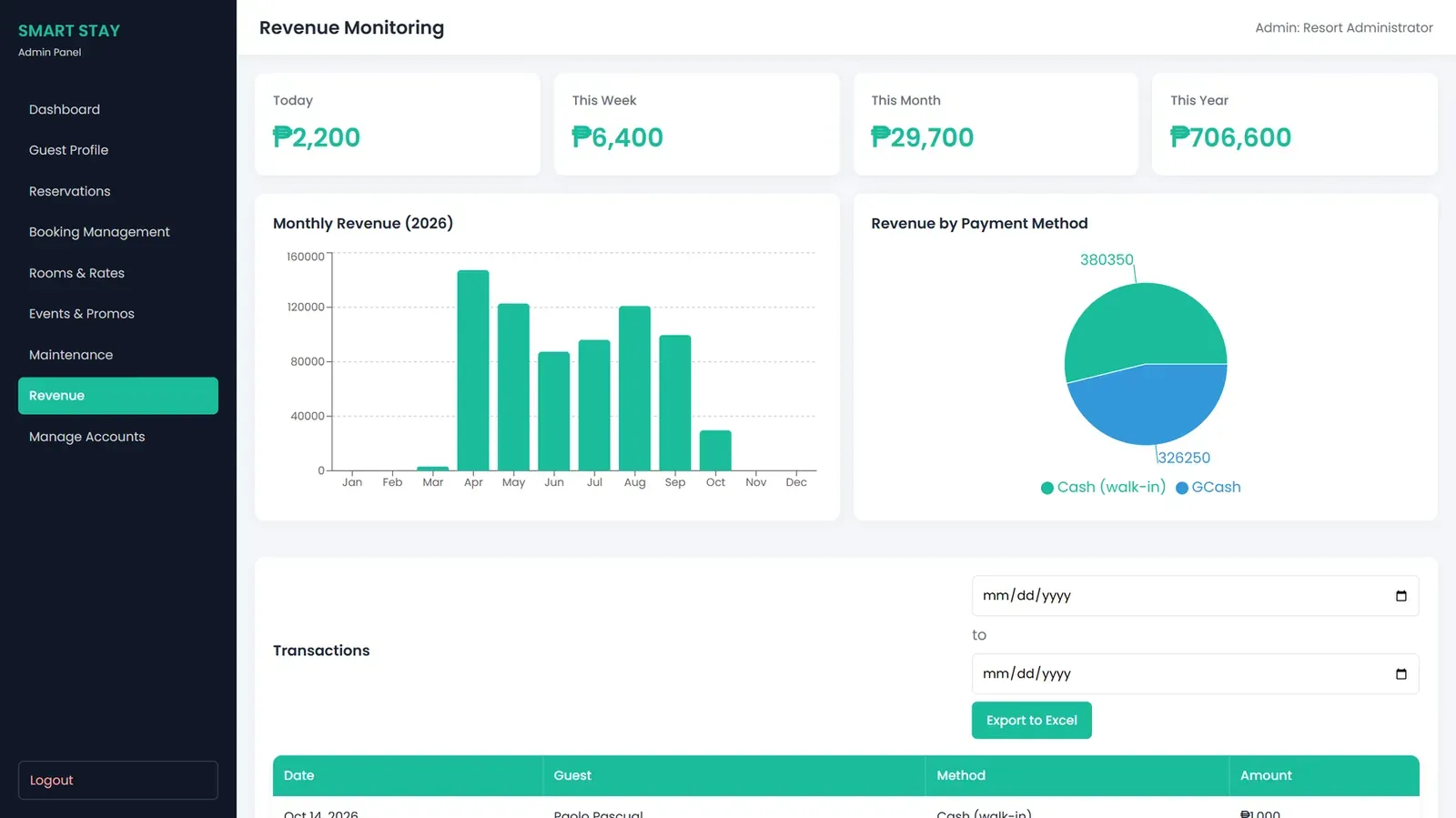Select the June revenue bar

pos(554,411)
